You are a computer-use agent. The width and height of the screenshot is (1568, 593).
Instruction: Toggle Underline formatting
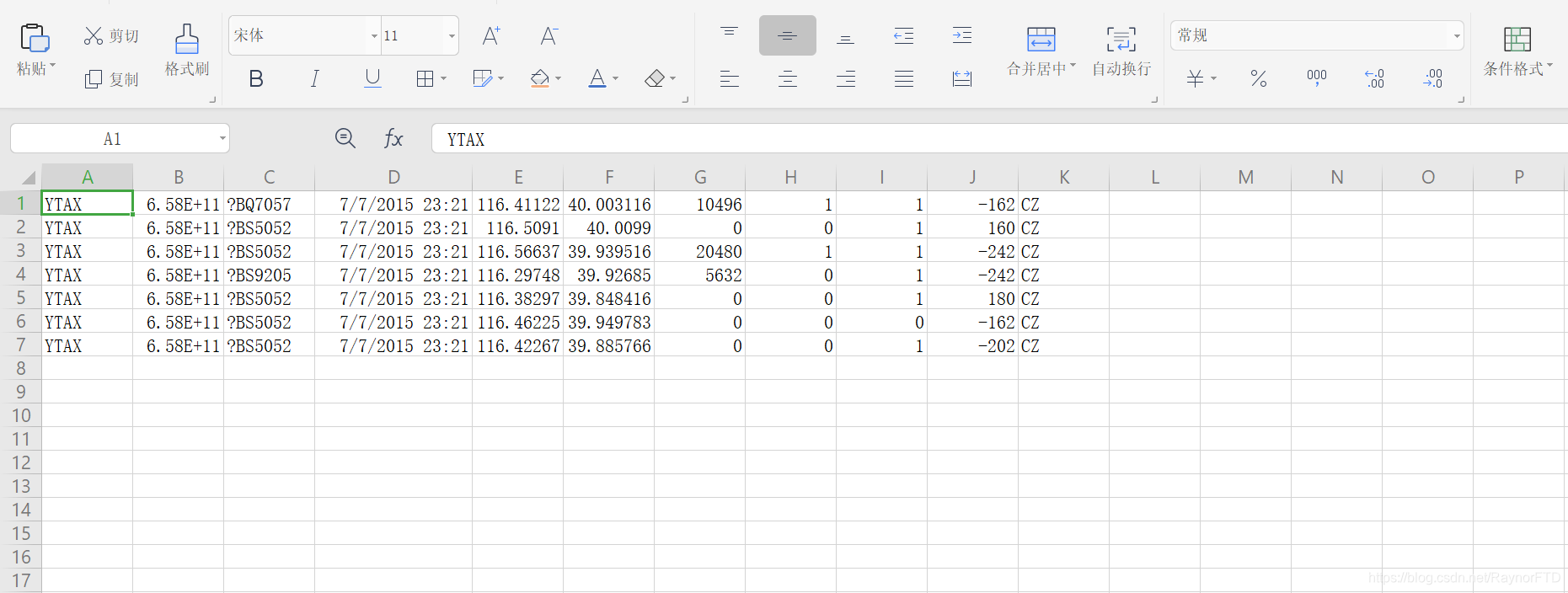pyautogui.click(x=372, y=78)
